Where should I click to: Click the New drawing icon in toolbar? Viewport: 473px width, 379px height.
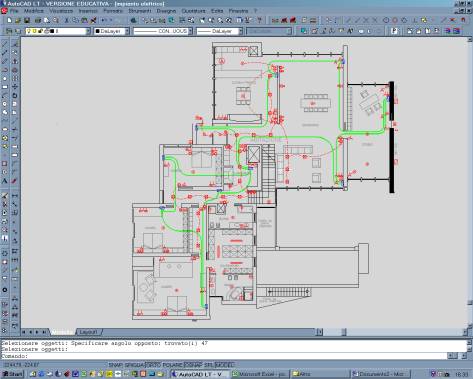click(x=9, y=21)
